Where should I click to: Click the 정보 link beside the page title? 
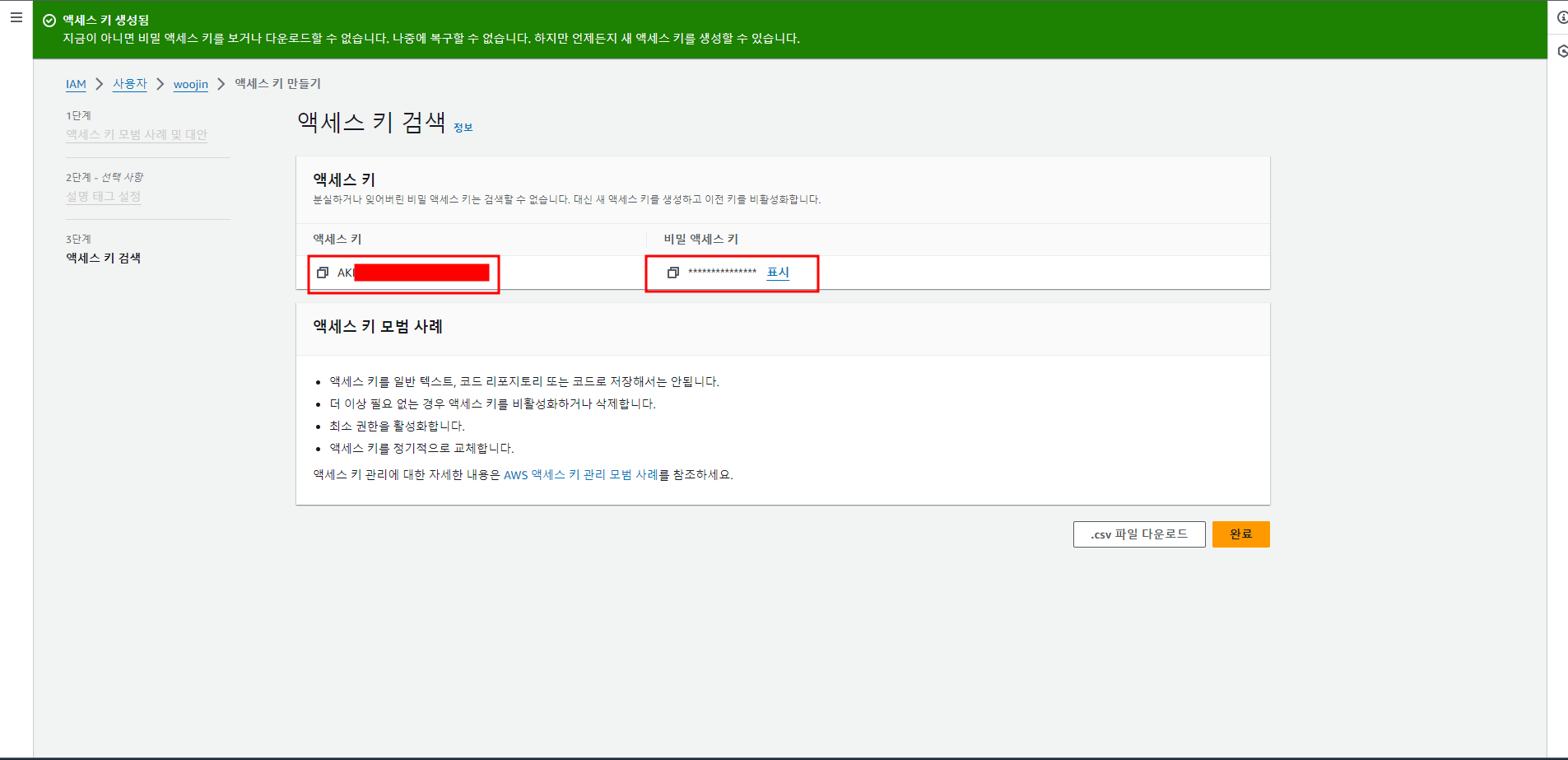[x=463, y=127]
